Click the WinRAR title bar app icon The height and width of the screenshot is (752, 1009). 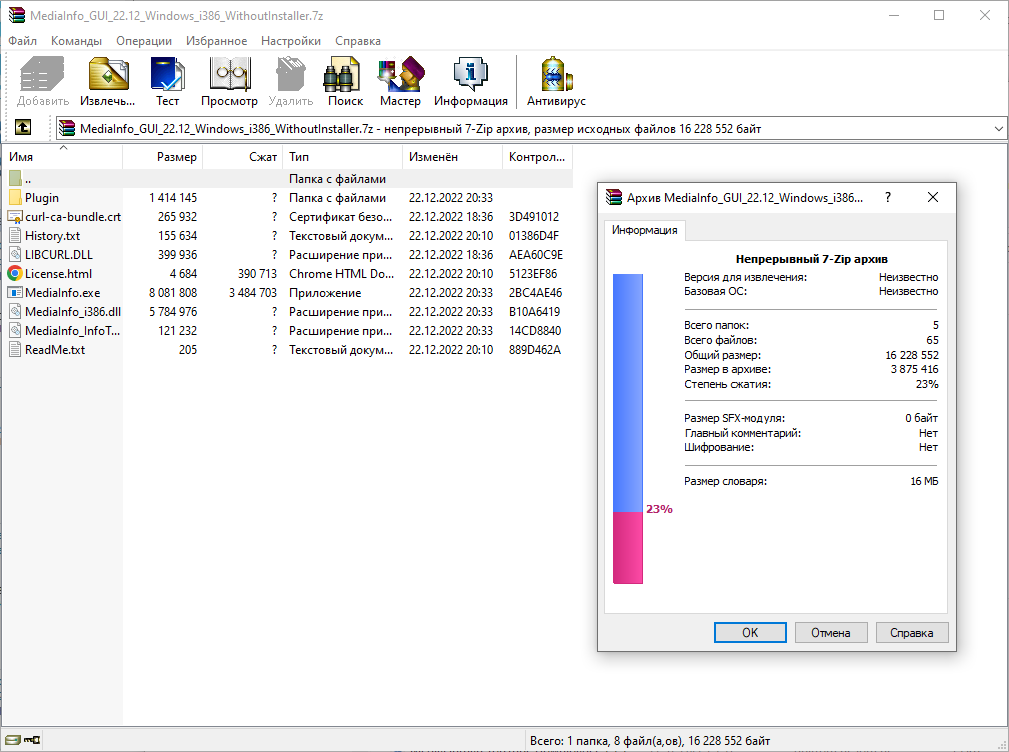click(17, 15)
